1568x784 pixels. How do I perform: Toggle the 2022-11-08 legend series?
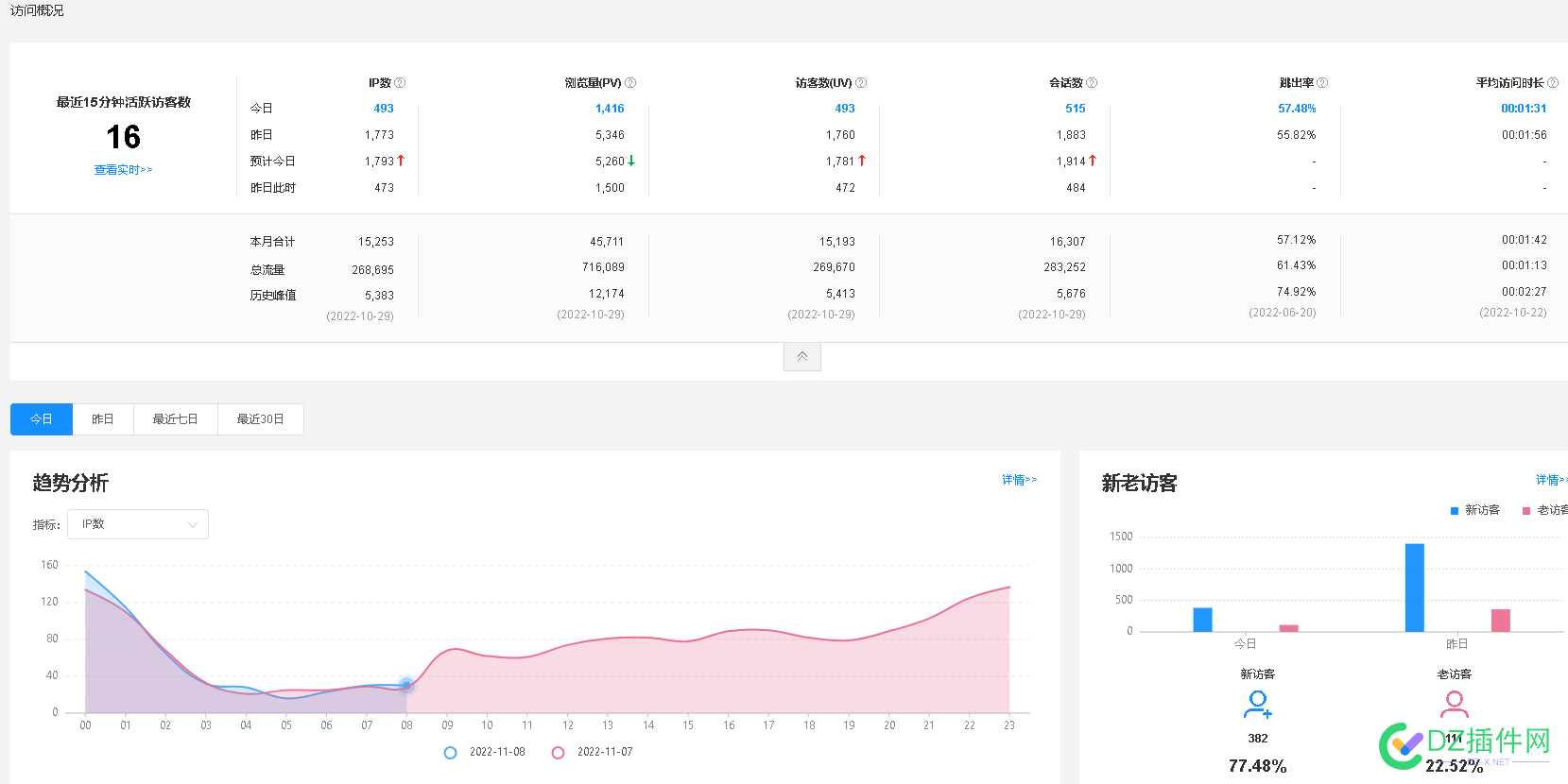tap(485, 753)
